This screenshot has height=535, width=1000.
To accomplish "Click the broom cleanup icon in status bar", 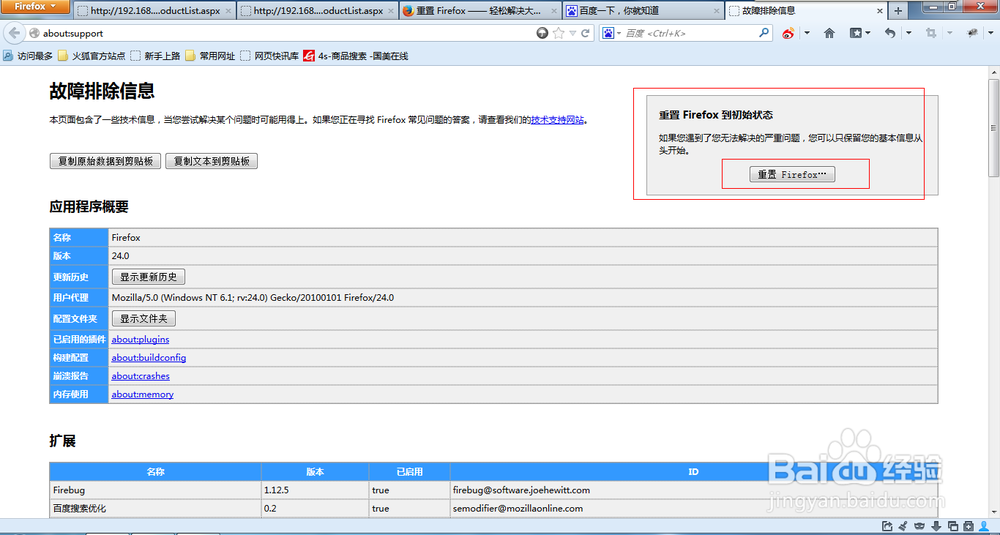I will 903,526.
